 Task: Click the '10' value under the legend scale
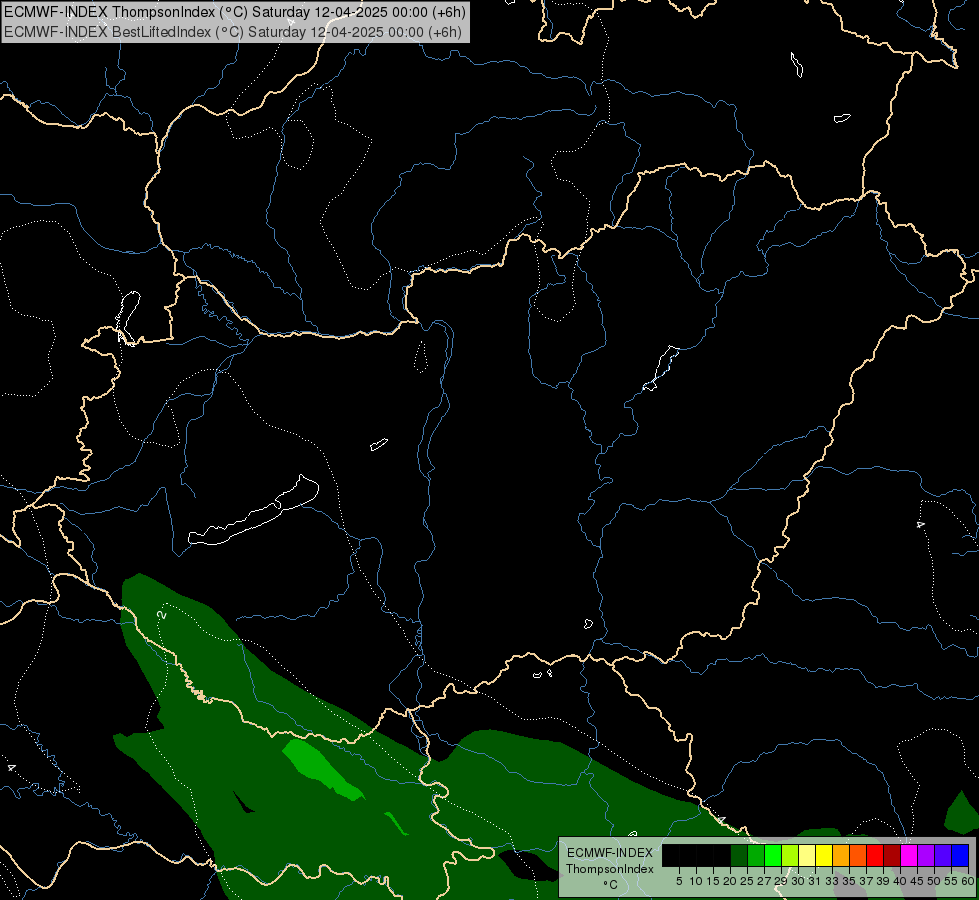[x=696, y=881]
